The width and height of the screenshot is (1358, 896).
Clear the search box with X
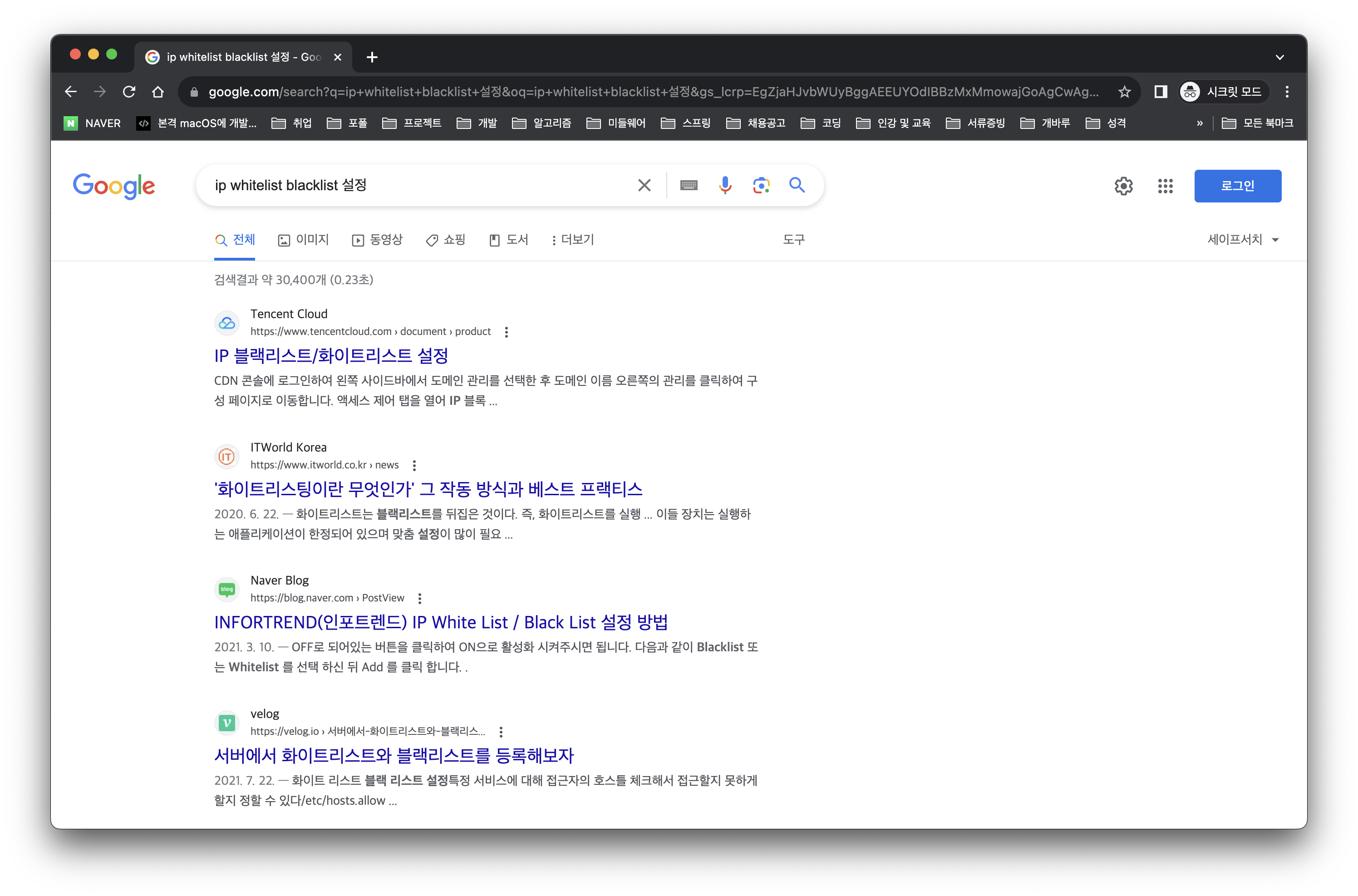point(644,185)
